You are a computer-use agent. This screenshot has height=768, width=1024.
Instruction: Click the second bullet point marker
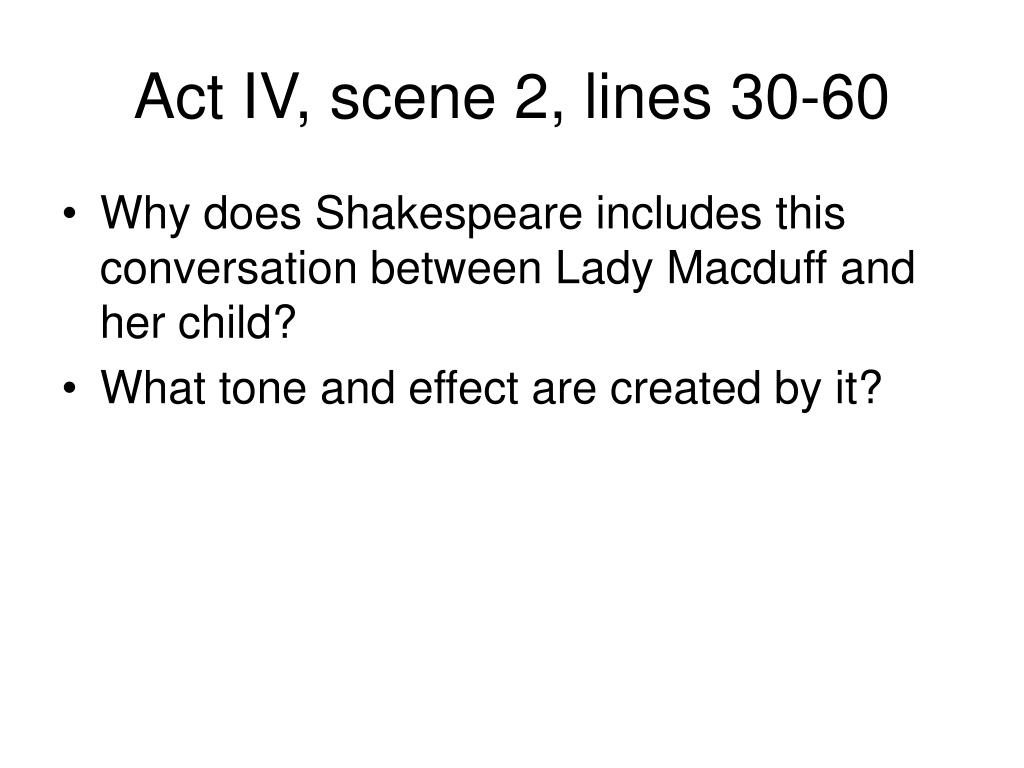pos(69,388)
